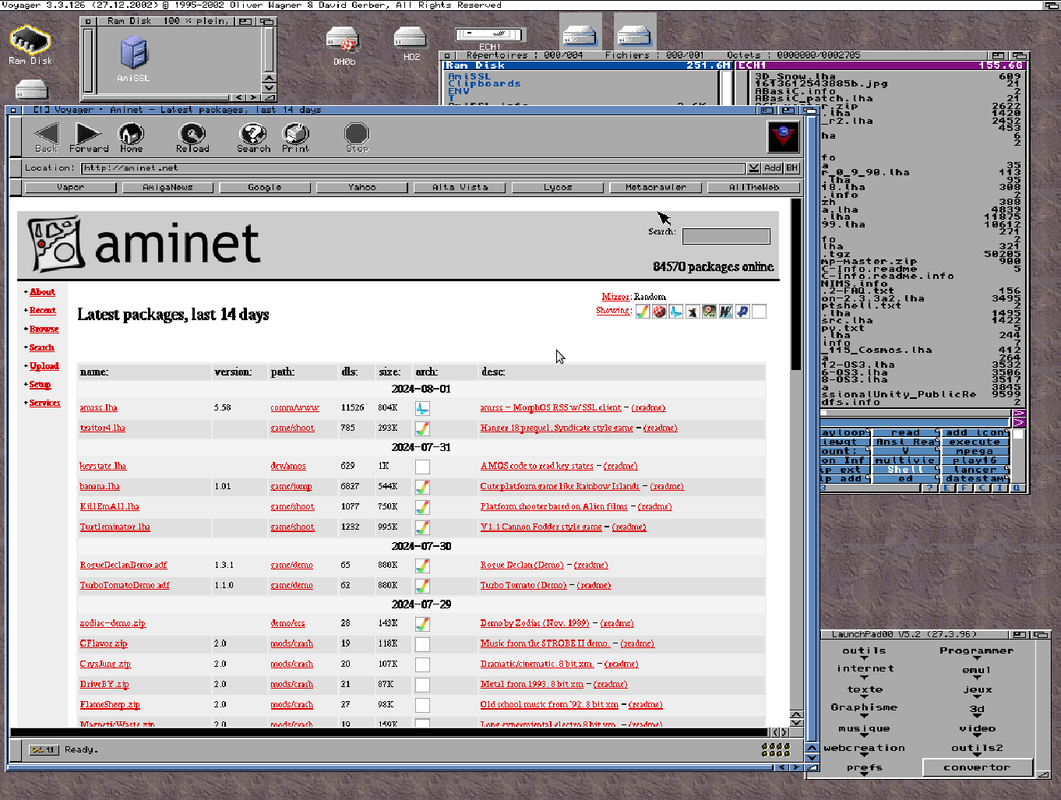Screen dimensions: 1061x800
Task: Follow the amrss.lha download link
Action: [x=98, y=407]
